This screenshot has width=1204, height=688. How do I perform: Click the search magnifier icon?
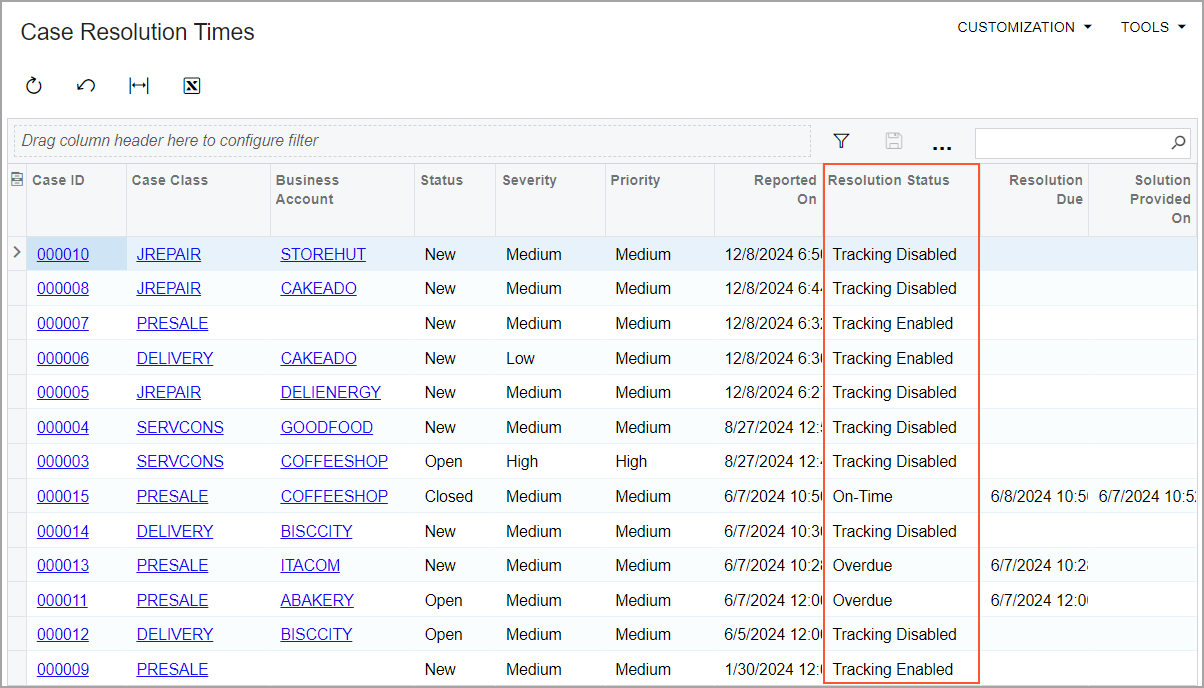pyautogui.click(x=1179, y=142)
